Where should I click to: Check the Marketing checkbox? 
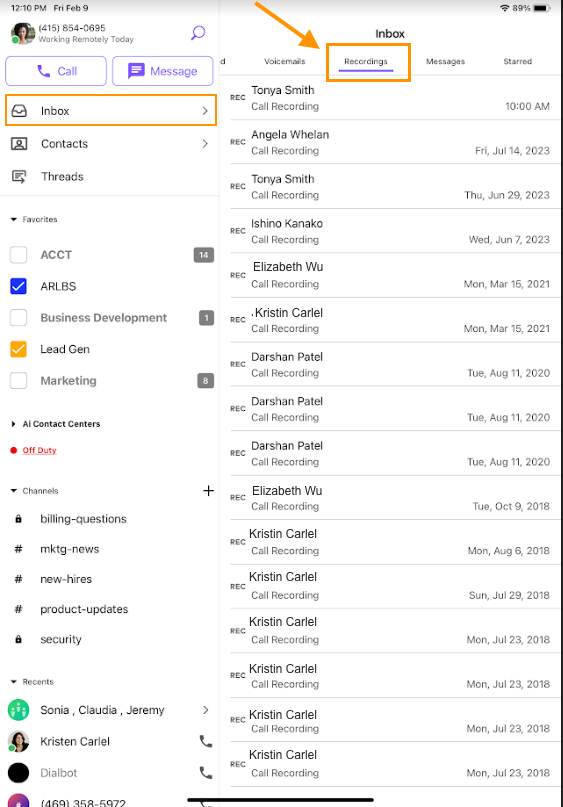click(x=19, y=381)
